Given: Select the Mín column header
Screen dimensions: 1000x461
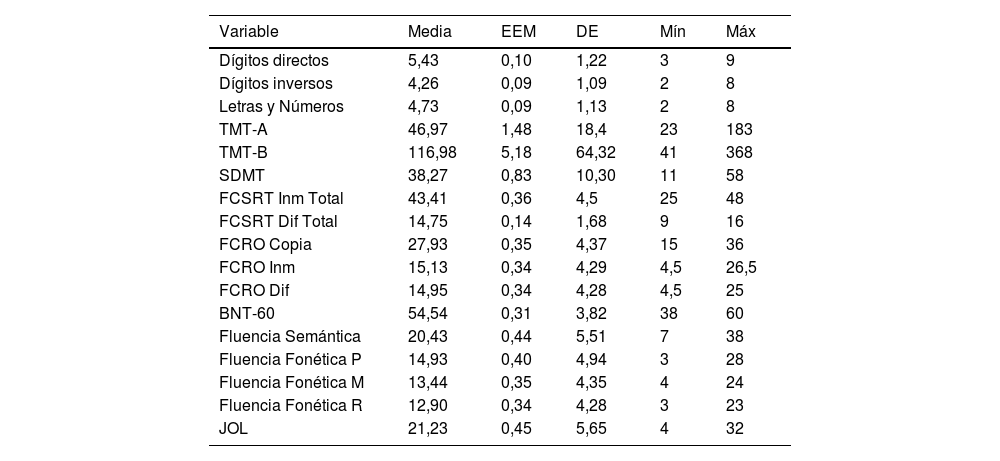Looking at the screenshot, I should tap(673, 32).
